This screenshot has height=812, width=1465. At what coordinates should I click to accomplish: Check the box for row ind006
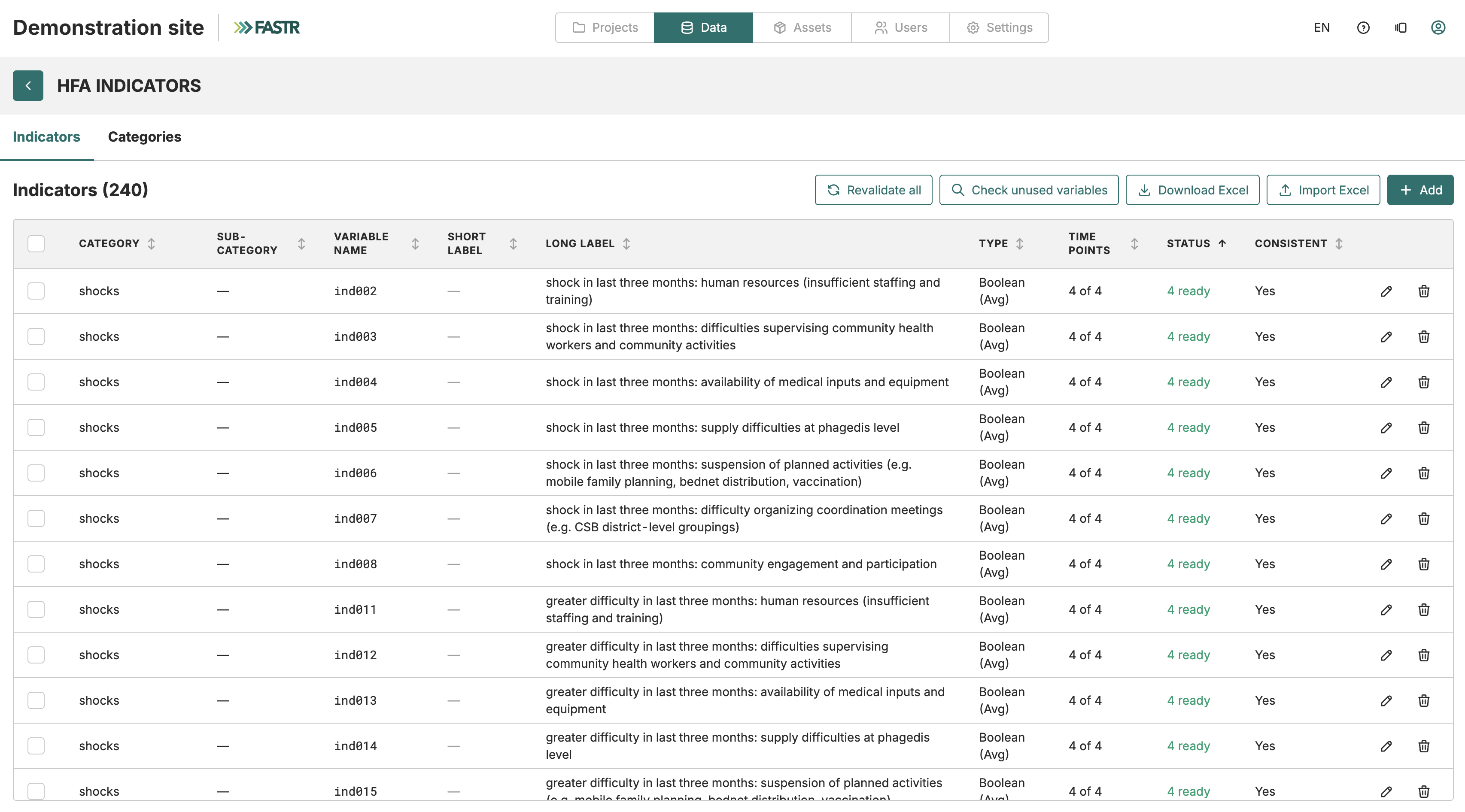coord(36,473)
